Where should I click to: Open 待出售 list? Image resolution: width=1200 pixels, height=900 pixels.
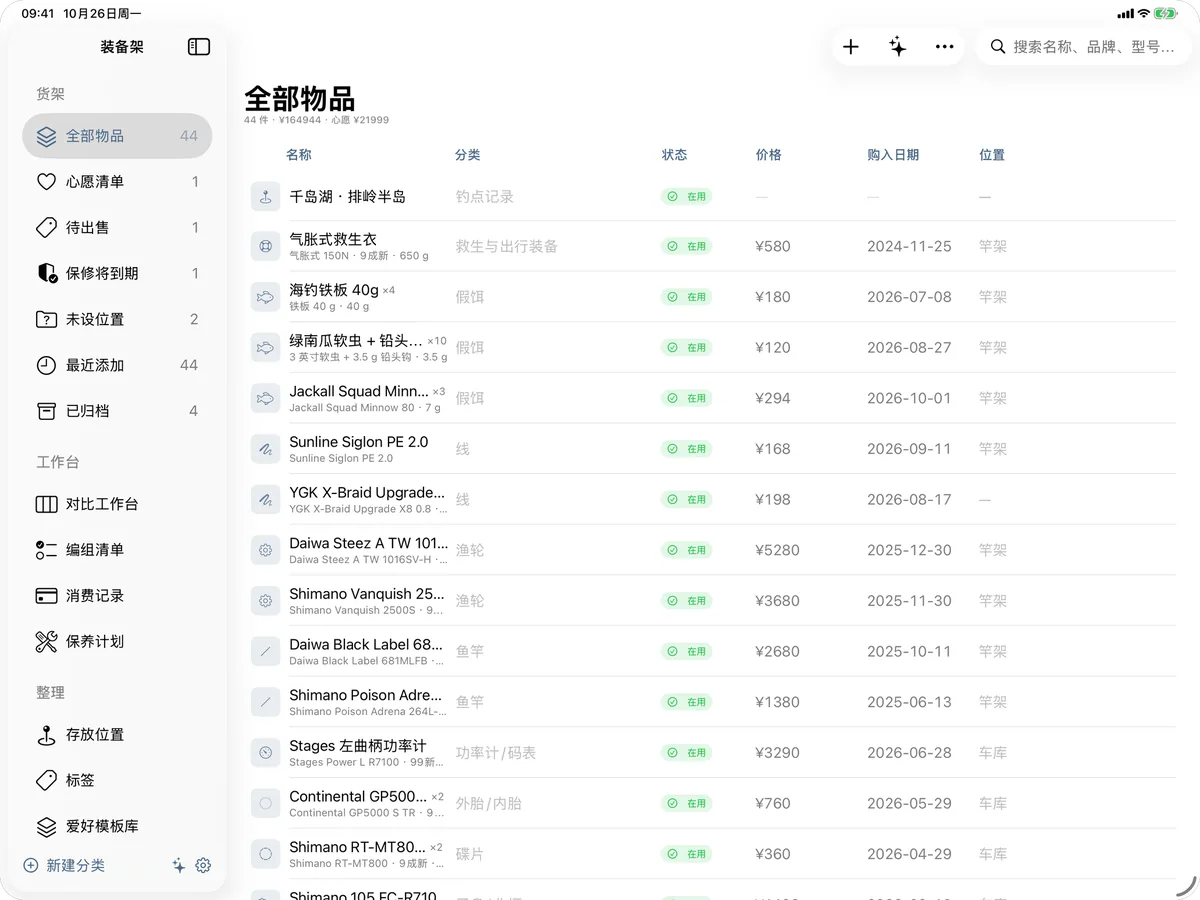(x=117, y=228)
